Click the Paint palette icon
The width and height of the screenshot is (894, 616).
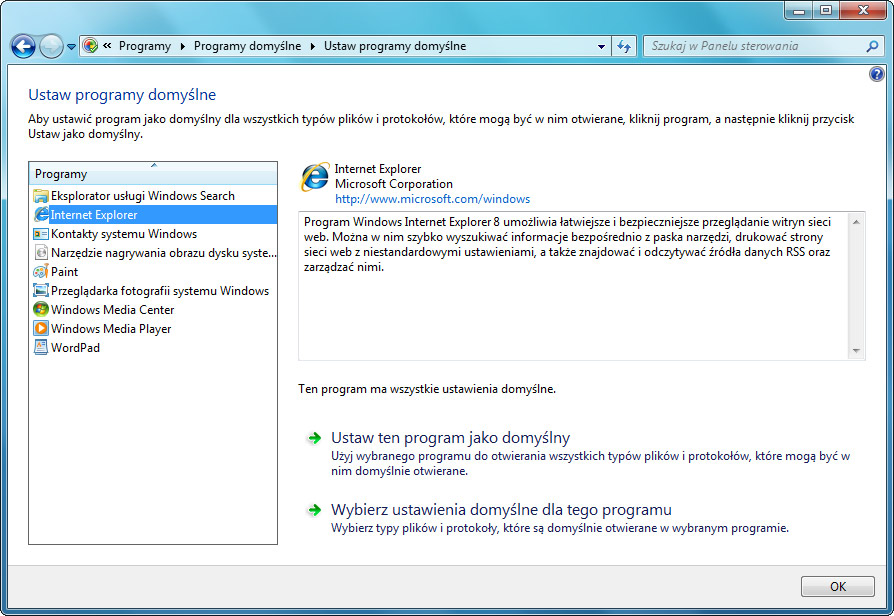pyautogui.click(x=40, y=271)
